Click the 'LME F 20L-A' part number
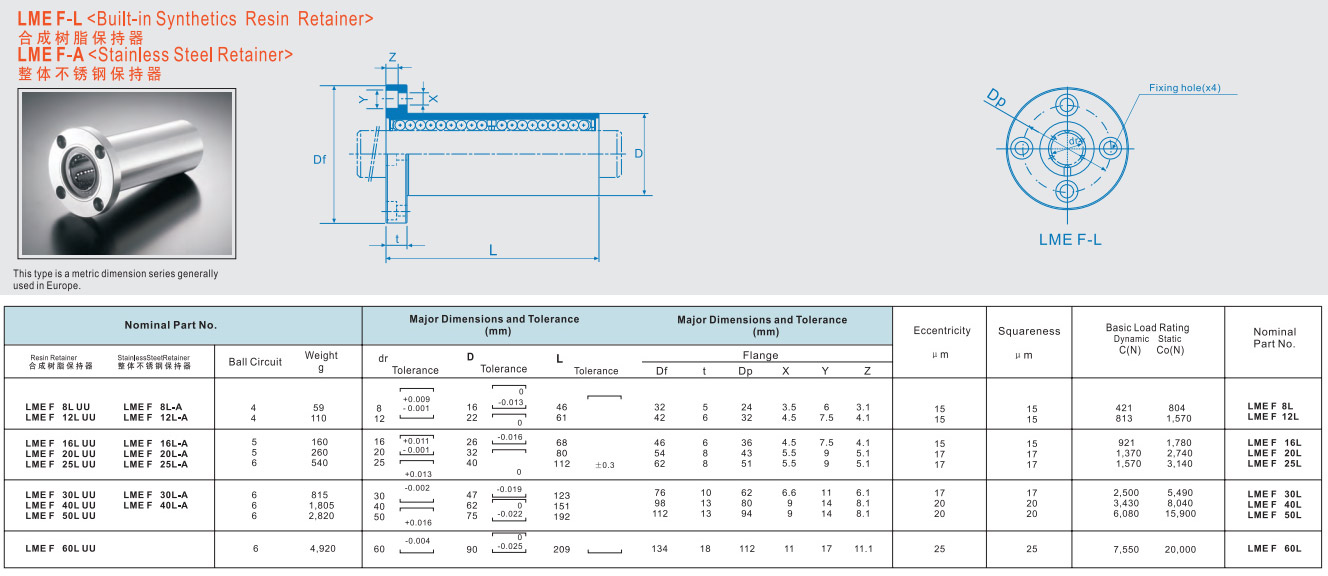The height and width of the screenshot is (576, 1328). pyautogui.click(x=154, y=453)
